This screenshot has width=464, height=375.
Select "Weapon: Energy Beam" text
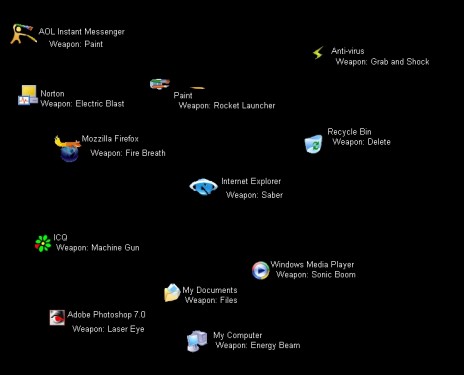click(258, 345)
